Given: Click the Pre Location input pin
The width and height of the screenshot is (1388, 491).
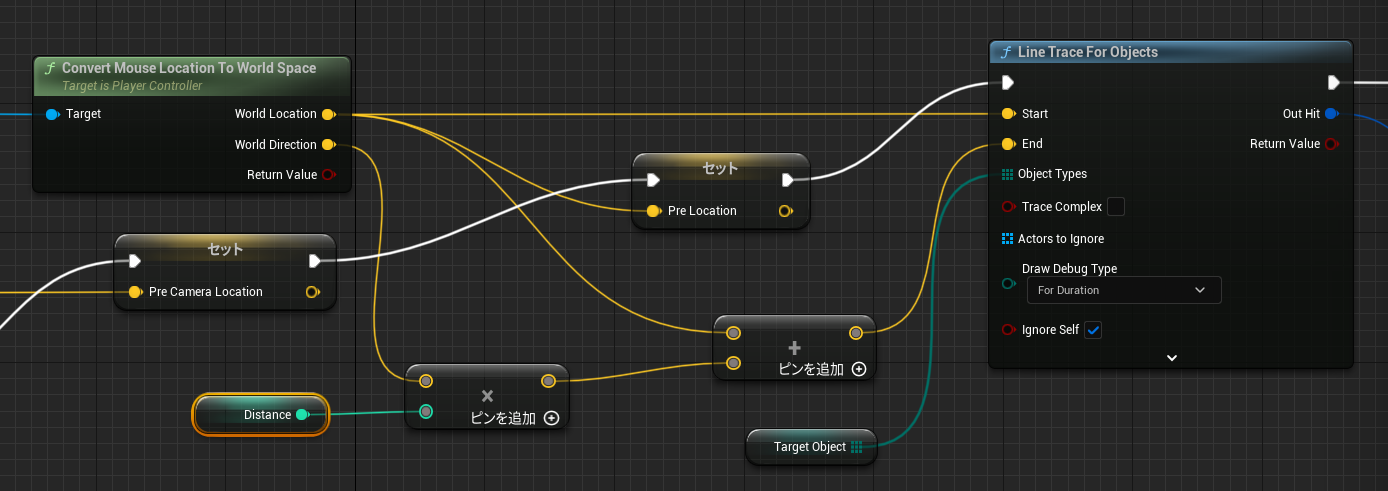Looking at the screenshot, I should click(x=653, y=211).
